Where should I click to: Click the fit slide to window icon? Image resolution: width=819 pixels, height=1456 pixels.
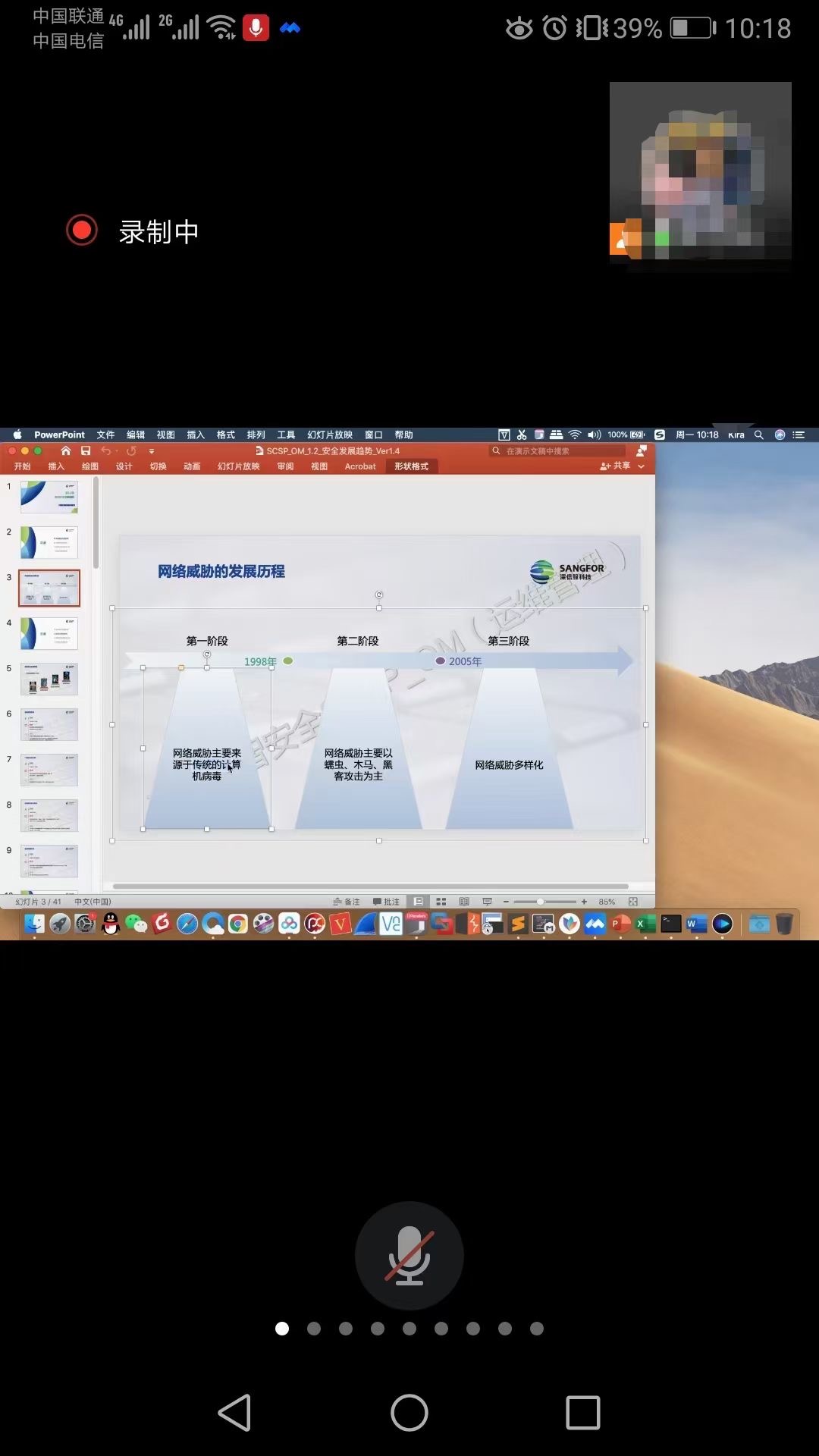[633, 902]
